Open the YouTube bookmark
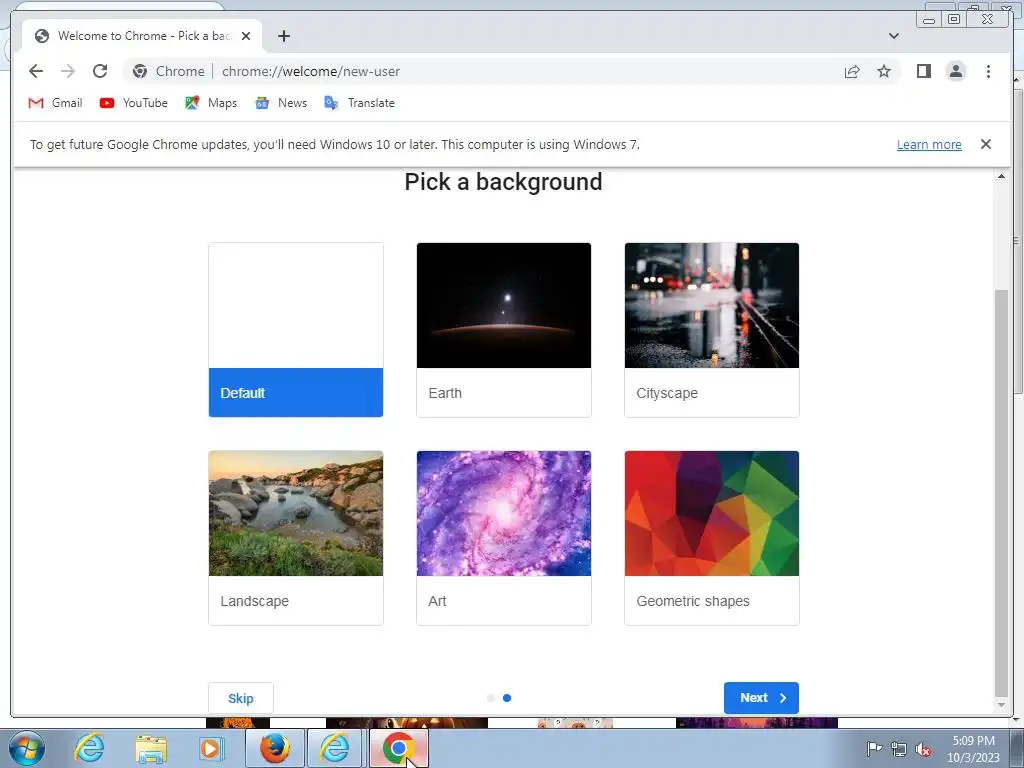The height and width of the screenshot is (768, 1024). (x=134, y=103)
